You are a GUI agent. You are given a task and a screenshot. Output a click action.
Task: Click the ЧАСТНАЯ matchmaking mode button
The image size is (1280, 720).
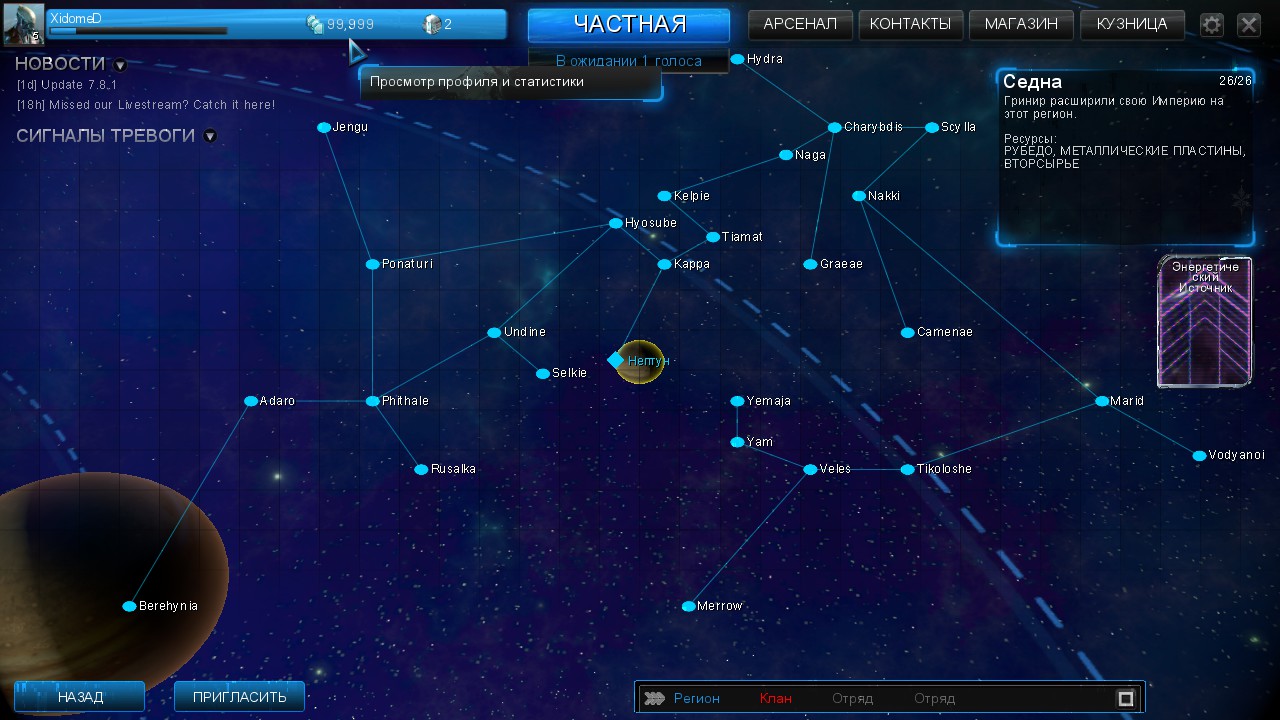pos(629,25)
